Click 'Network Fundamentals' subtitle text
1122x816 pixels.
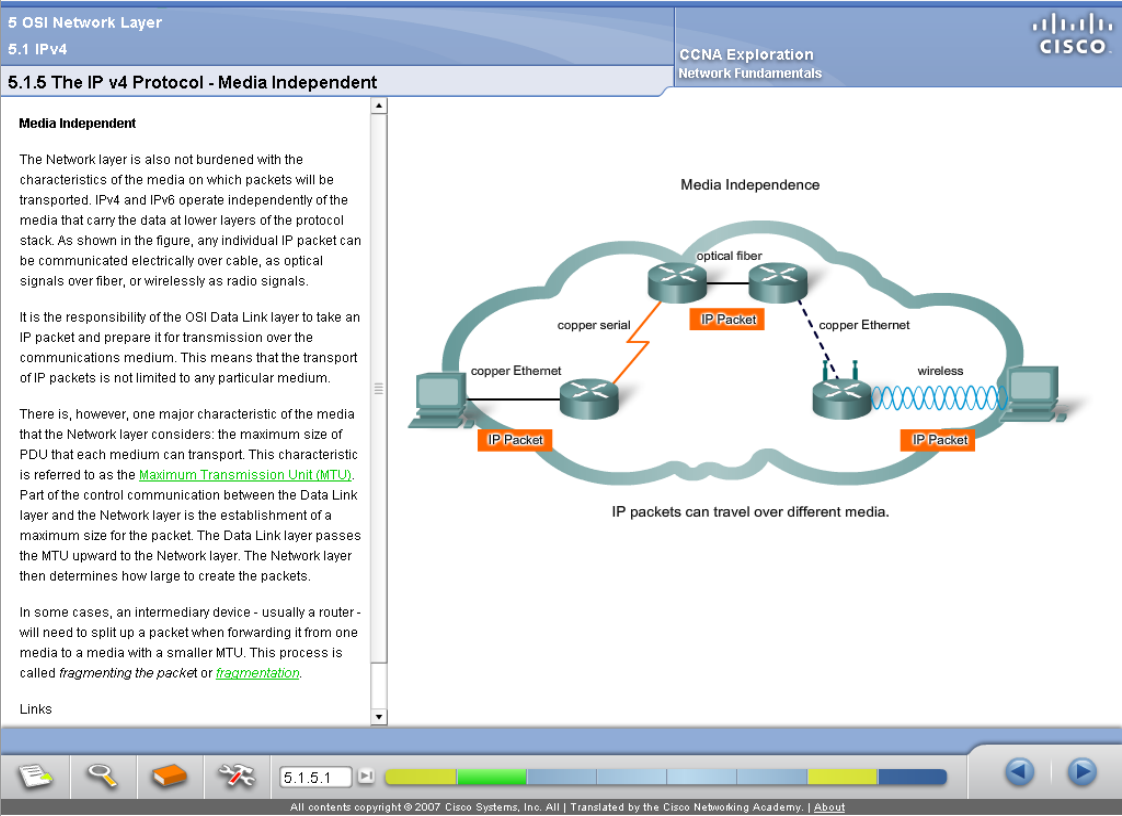[750, 73]
